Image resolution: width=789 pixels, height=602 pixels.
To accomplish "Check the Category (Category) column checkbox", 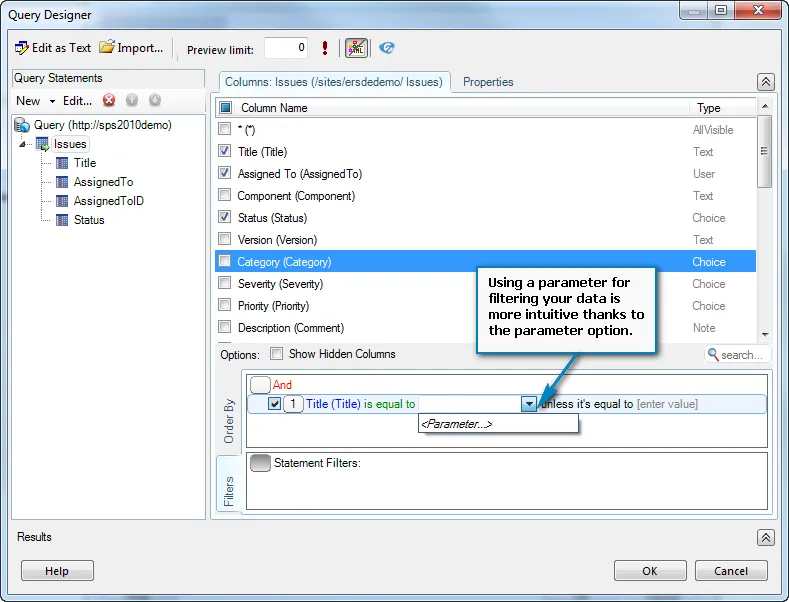I will [225, 262].
